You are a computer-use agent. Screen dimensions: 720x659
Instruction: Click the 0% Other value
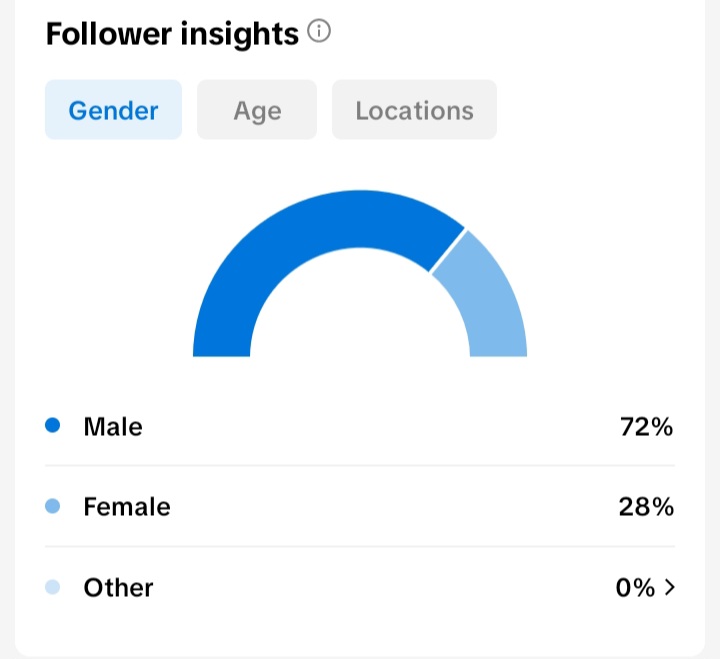[x=635, y=587]
